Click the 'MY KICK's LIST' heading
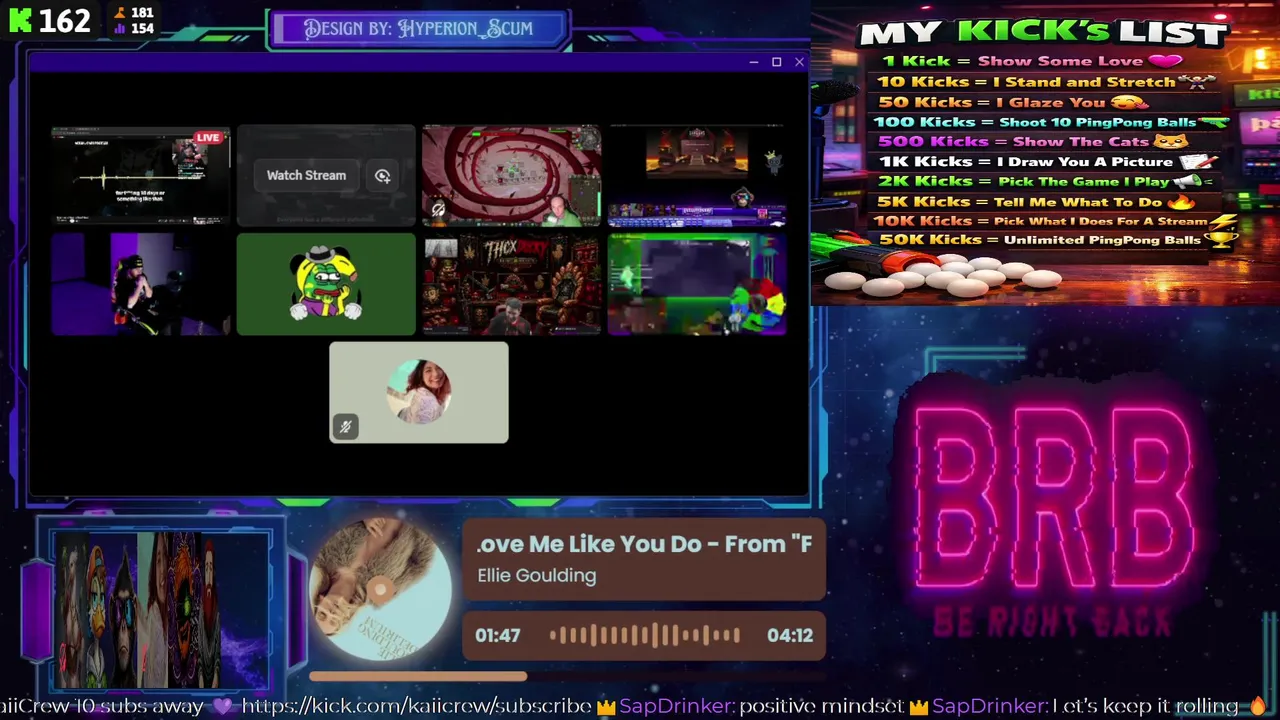Screen dimensions: 1280x720 coord(1043,33)
